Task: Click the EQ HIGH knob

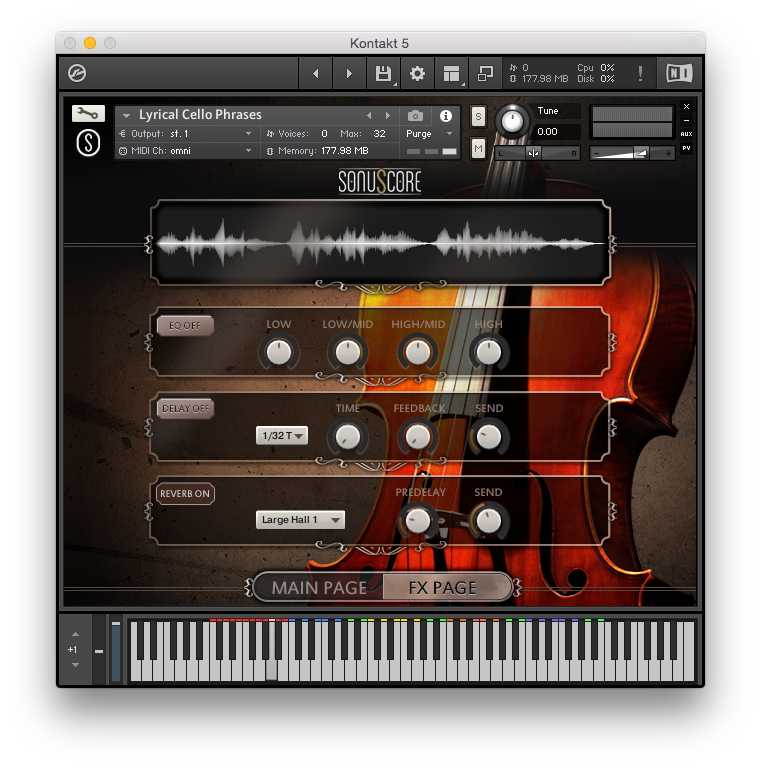Action: [x=489, y=352]
